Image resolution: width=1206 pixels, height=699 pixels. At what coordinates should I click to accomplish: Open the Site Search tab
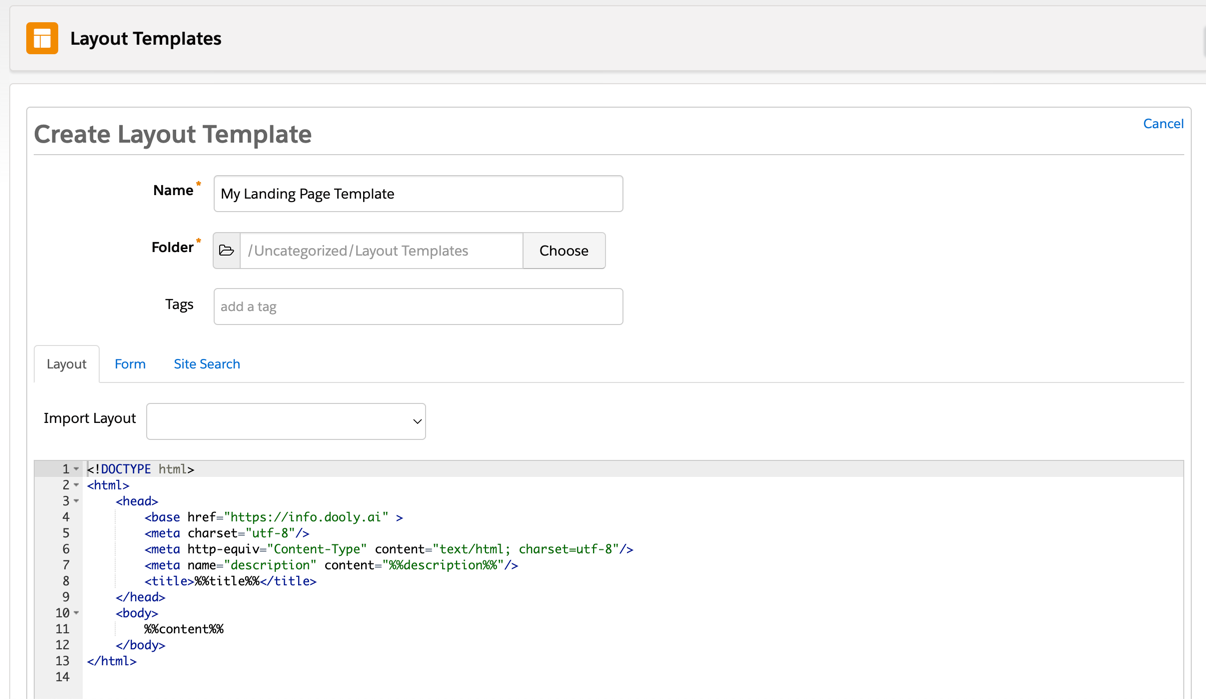pyautogui.click(x=207, y=364)
